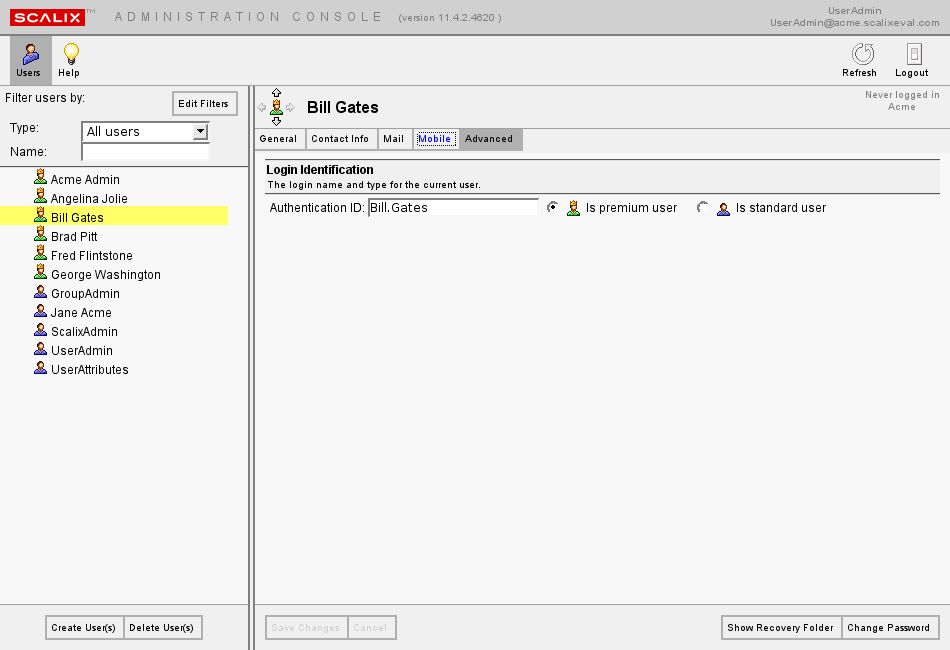
Task: Switch to the Contact Info tab
Action: 340,139
